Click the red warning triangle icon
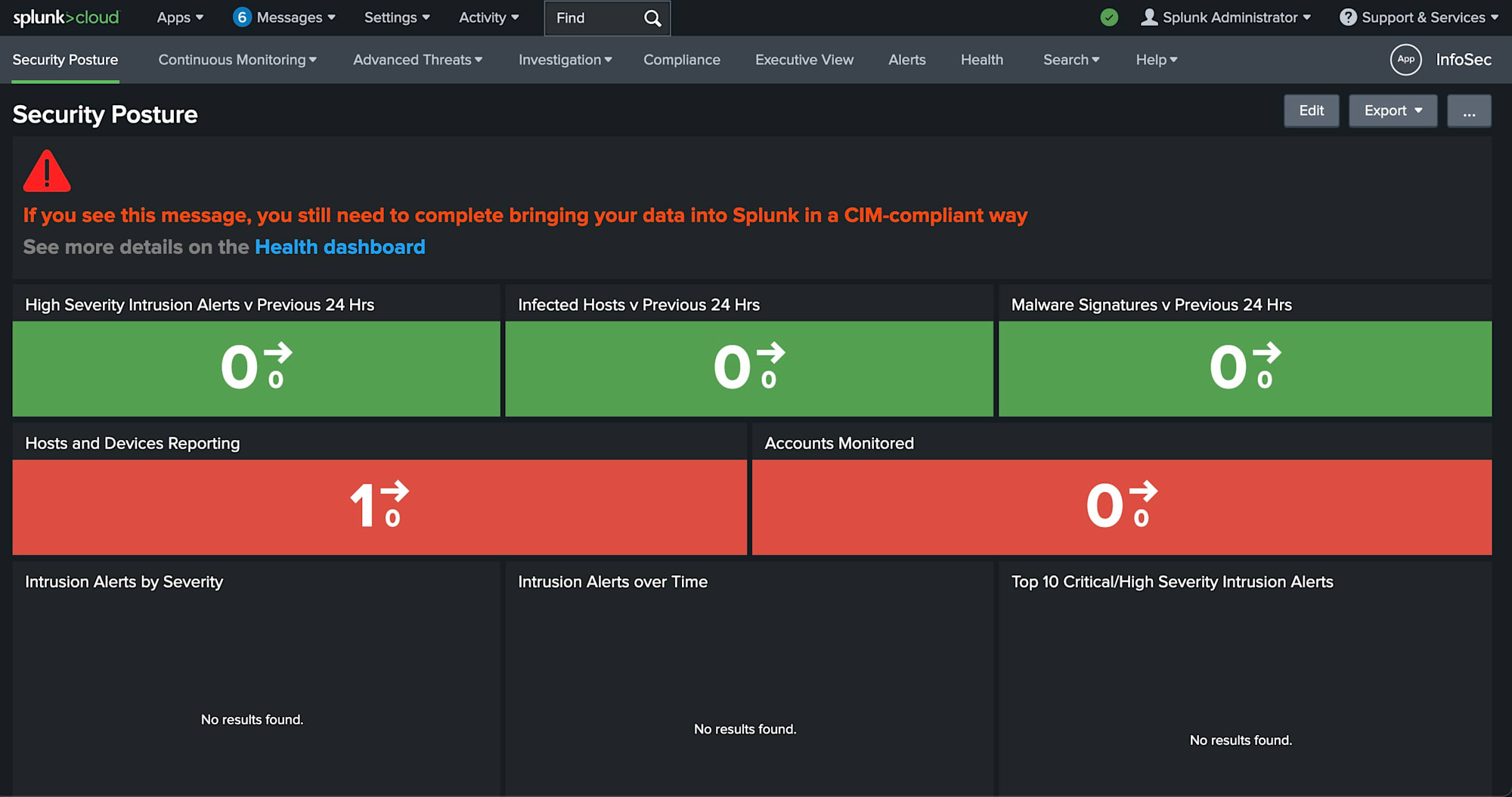The height and width of the screenshot is (797, 1512). [47, 171]
